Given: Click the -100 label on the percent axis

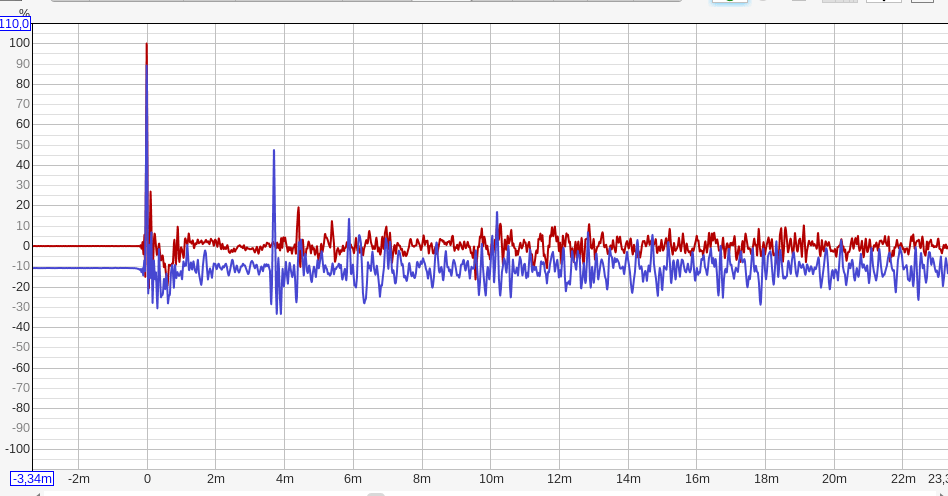Looking at the screenshot, I should point(18,449).
